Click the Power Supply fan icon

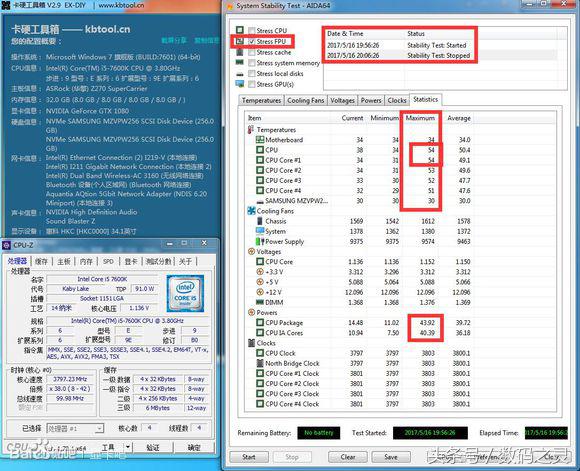(260, 241)
